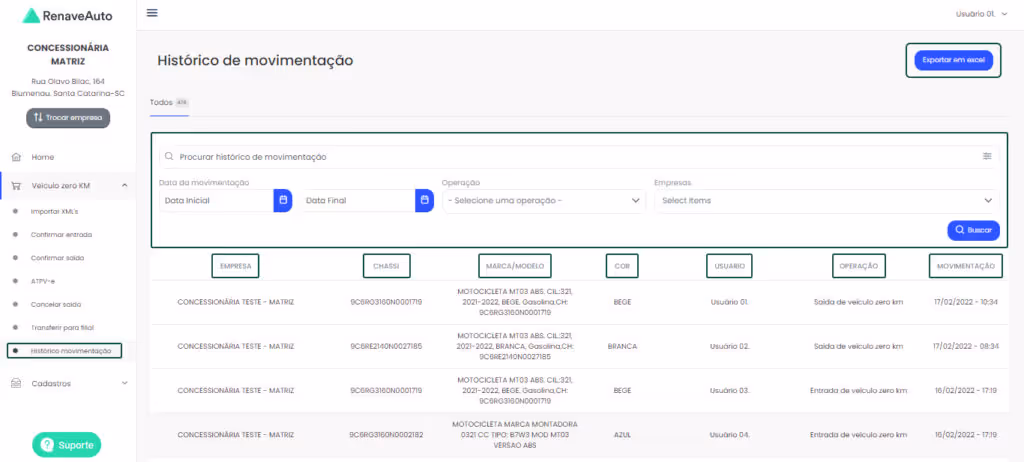Viewport: 1024px width, 462px height.
Task: Click the Veículo zero KM cart icon
Action: coord(16,186)
